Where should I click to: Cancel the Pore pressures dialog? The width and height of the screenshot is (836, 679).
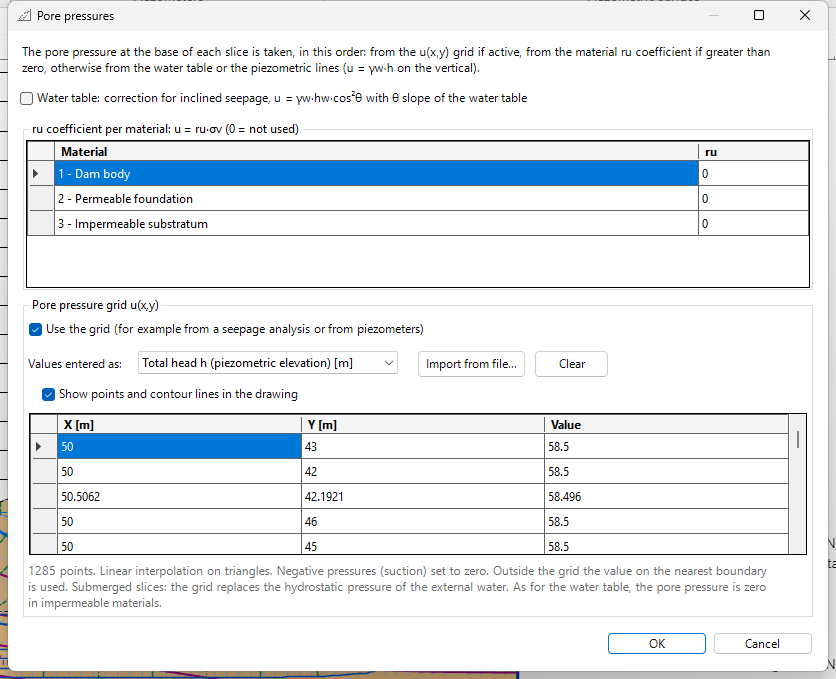(762, 643)
